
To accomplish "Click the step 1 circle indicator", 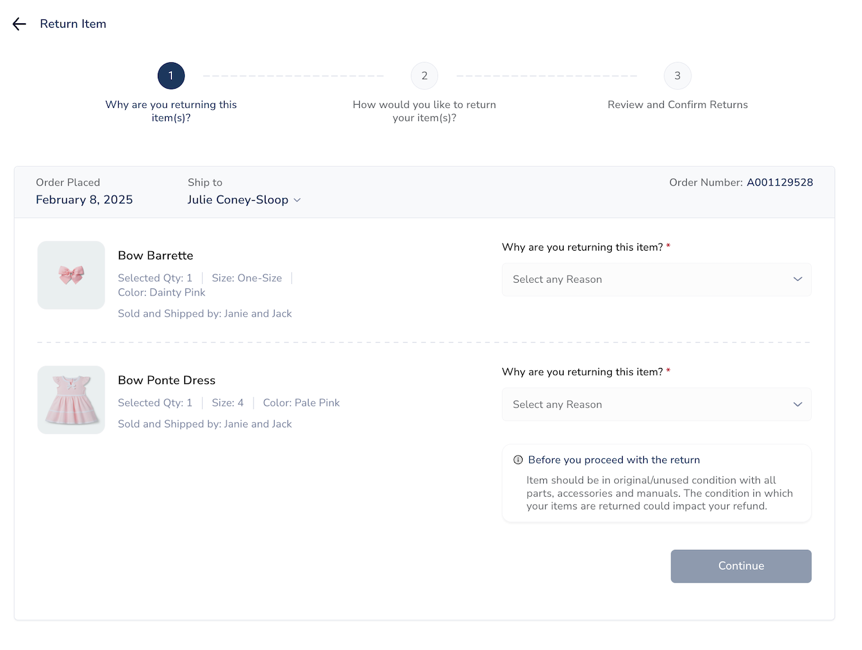I will (171, 76).
